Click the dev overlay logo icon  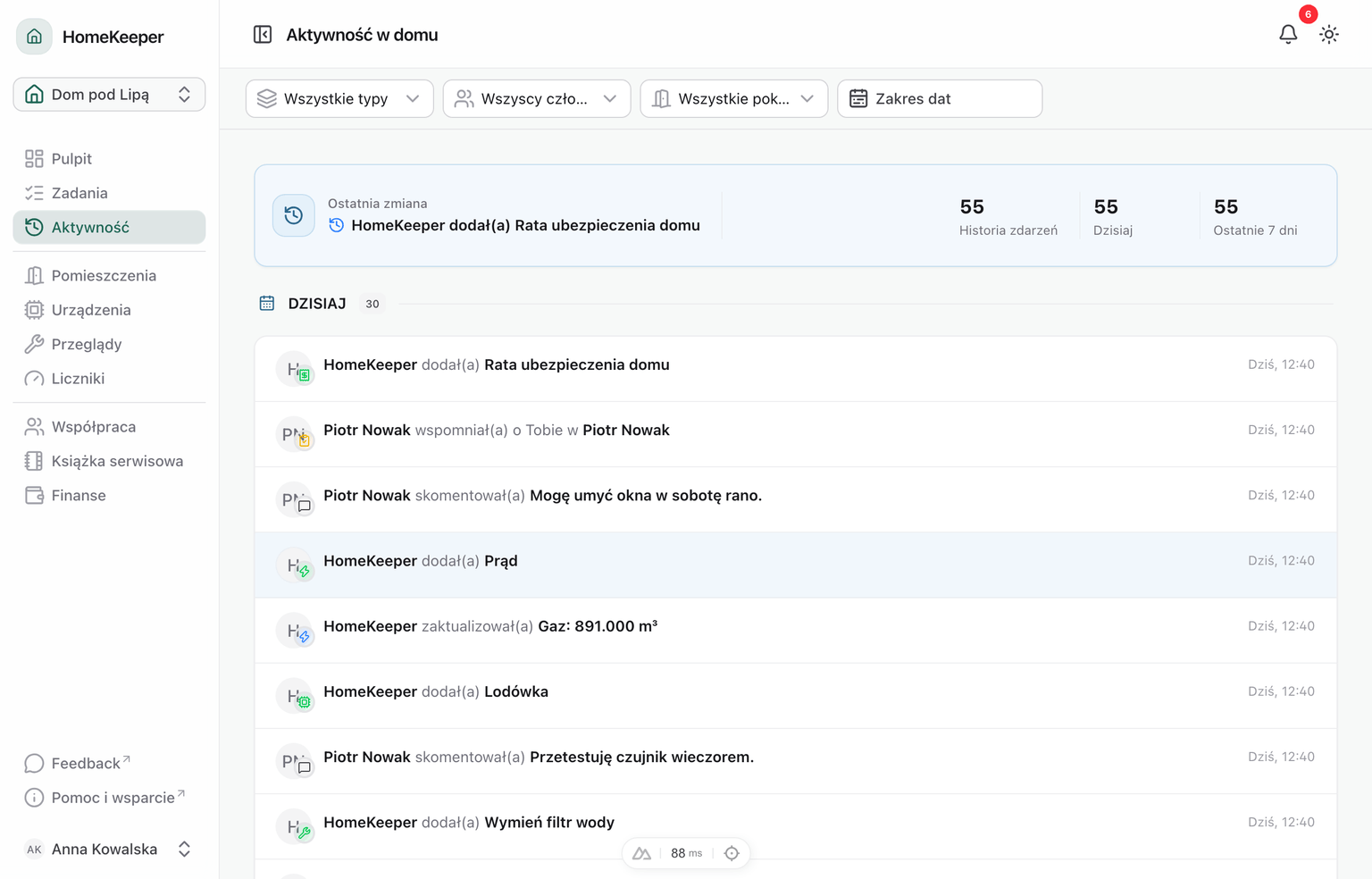pyautogui.click(x=641, y=853)
